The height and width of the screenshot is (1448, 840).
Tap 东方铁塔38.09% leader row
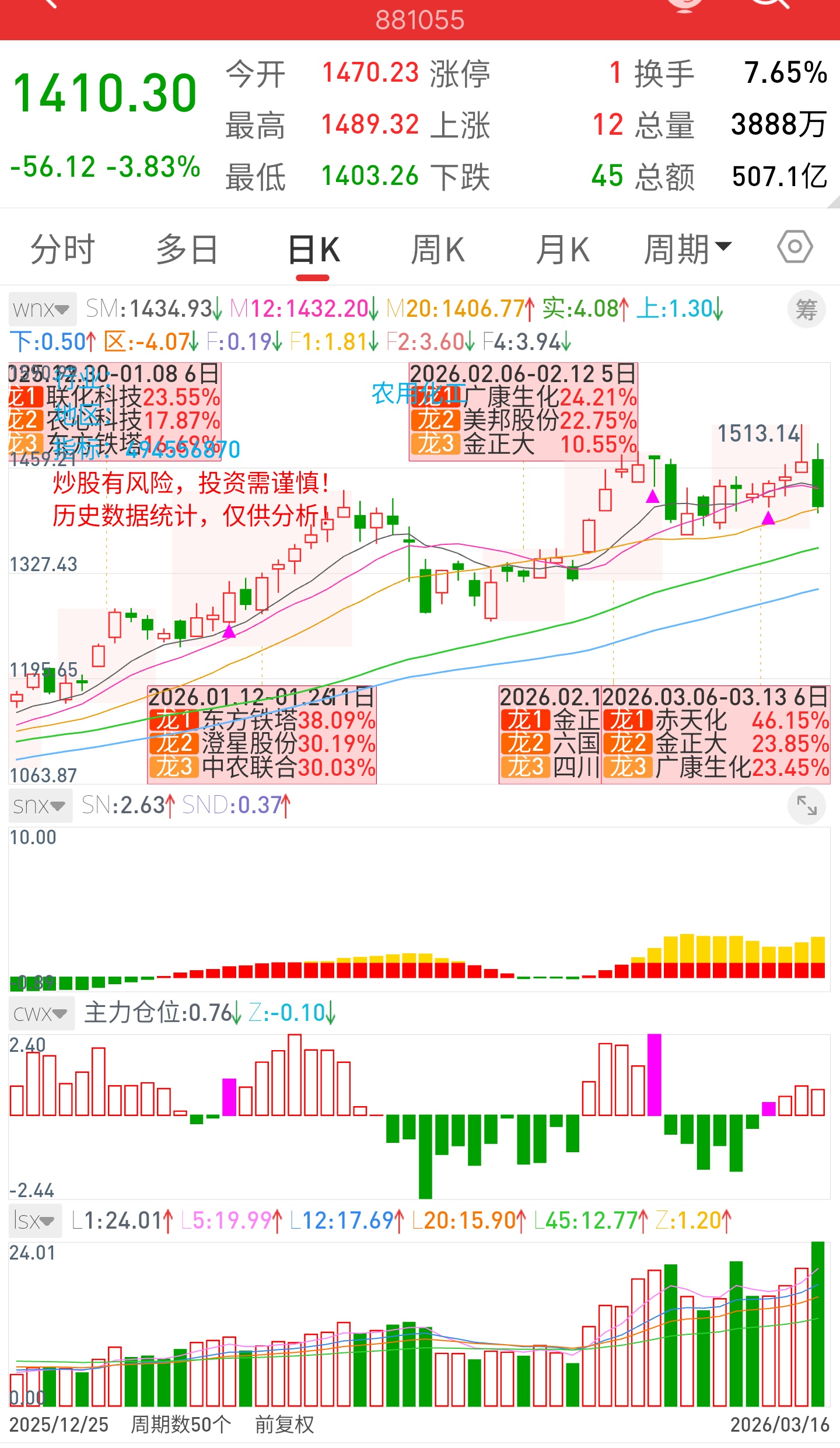(x=262, y=720)
